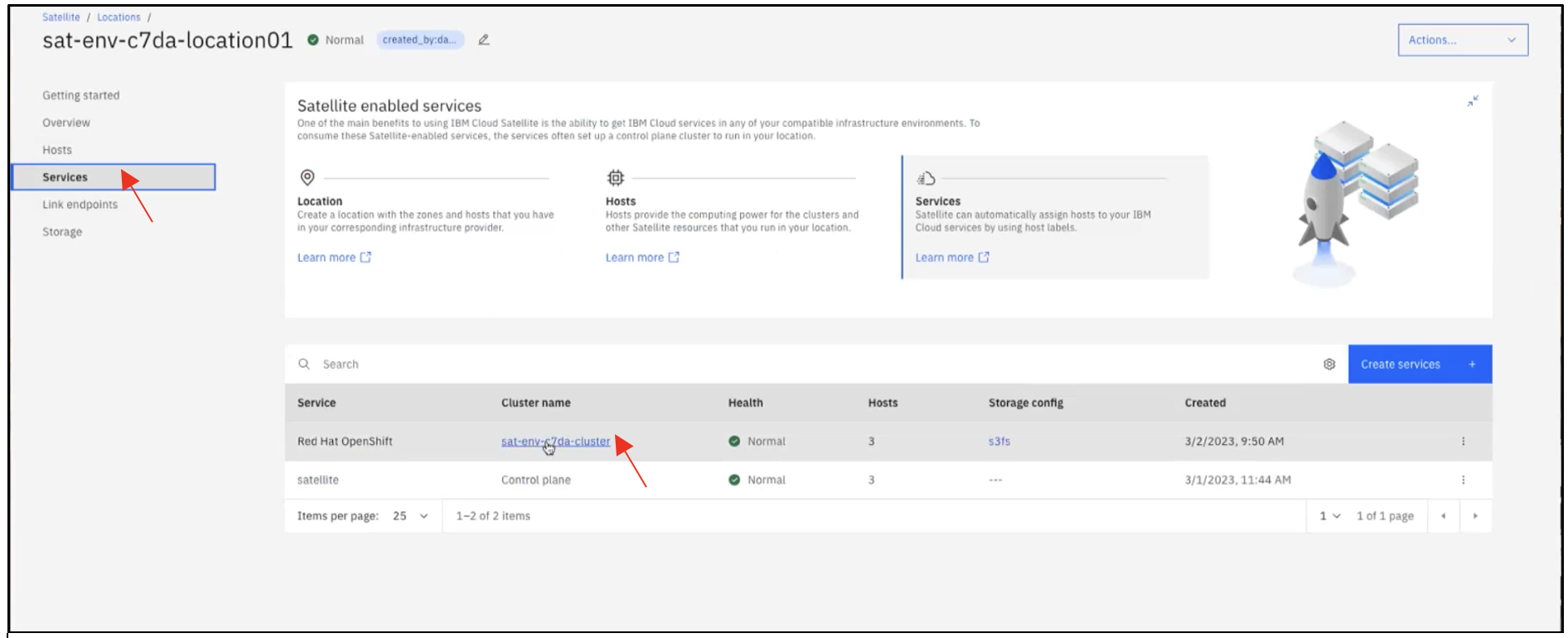Click Normal health in Red Hat OpenShift row
This screenshot has height=638, width=1568.
pos(757,442)
